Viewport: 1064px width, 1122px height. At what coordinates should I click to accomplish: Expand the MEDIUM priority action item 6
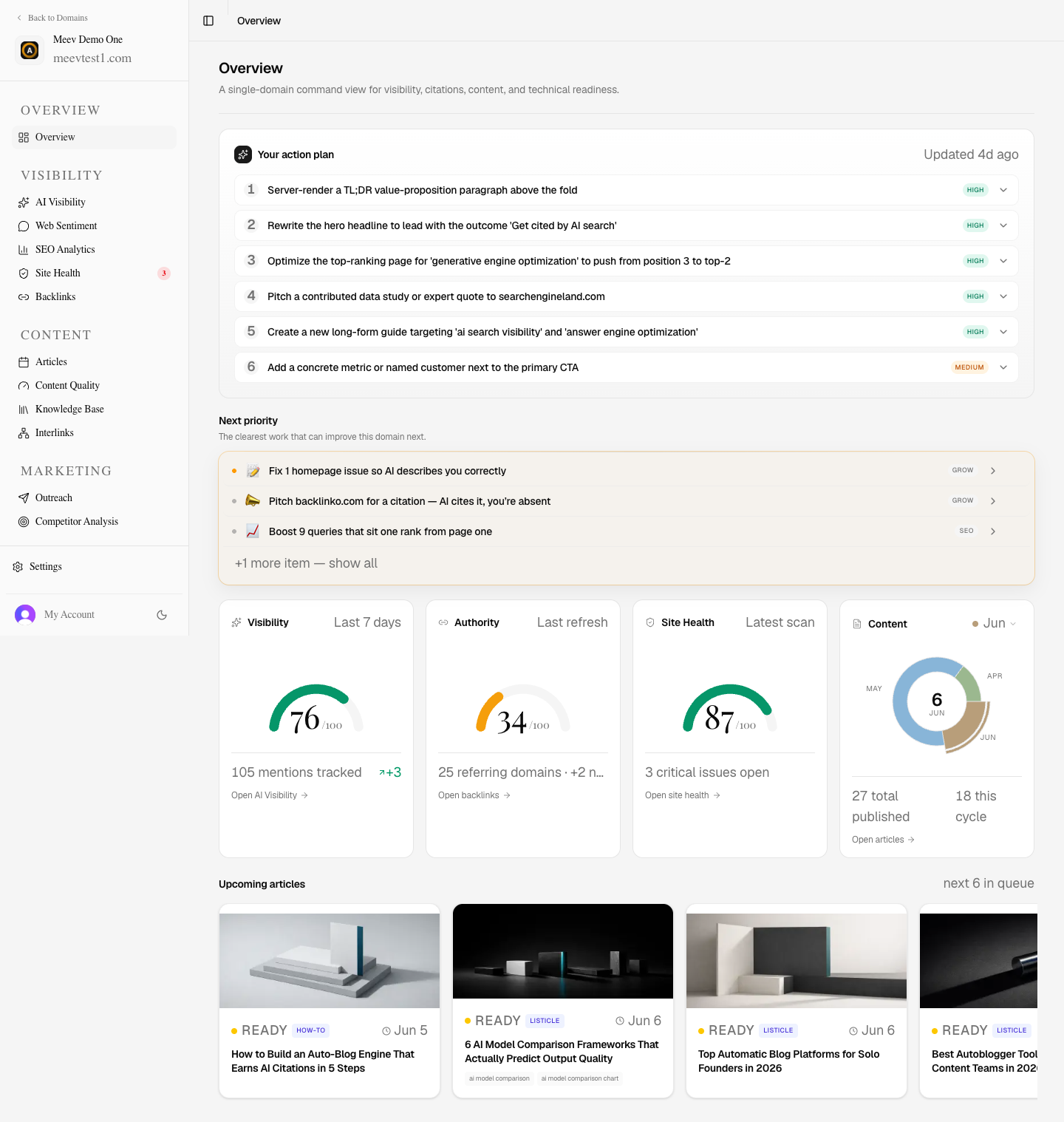coord(627,367)
